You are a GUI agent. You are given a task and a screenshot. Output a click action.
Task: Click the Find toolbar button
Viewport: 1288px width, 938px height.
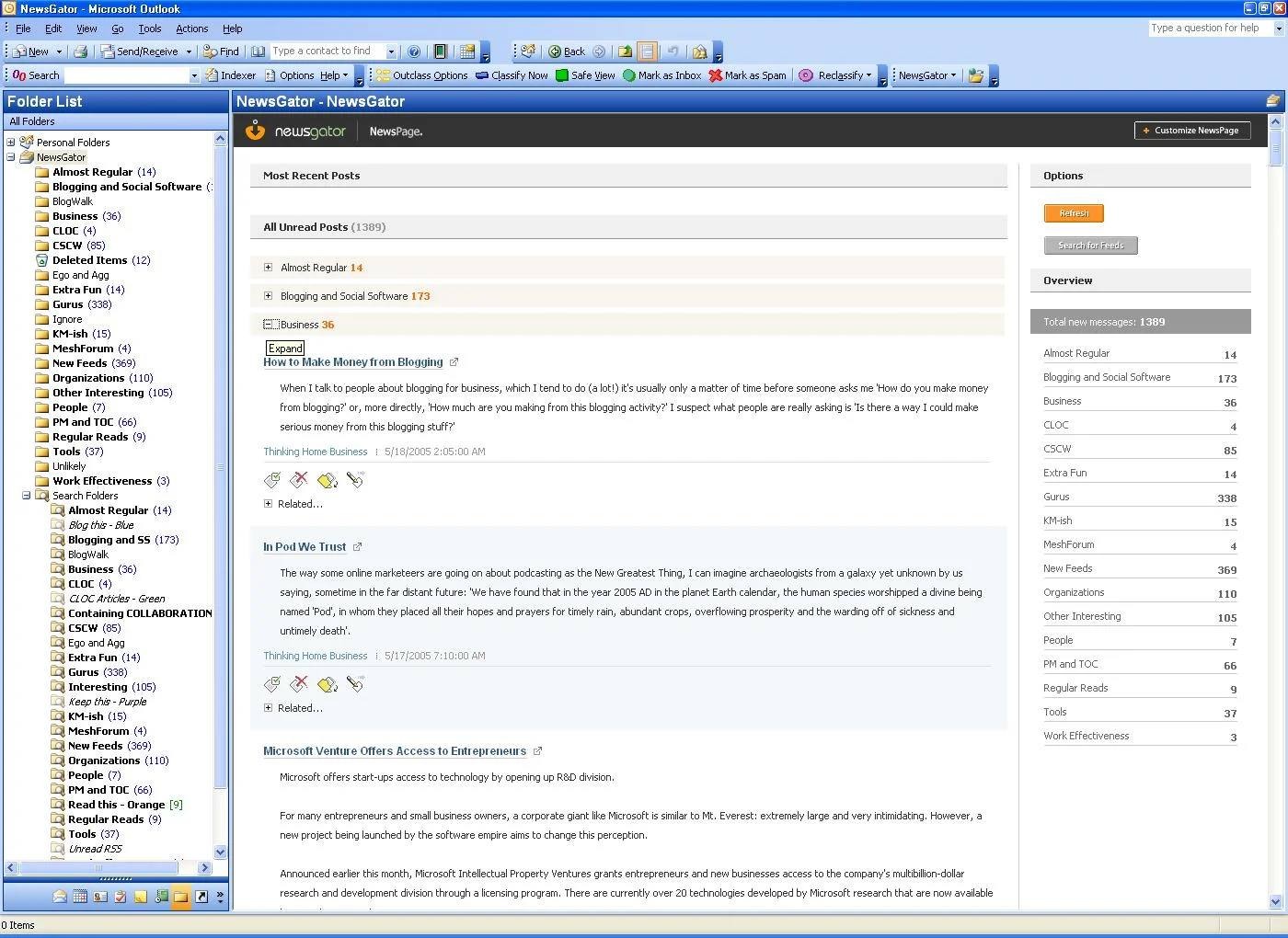(x=221, y=51)
